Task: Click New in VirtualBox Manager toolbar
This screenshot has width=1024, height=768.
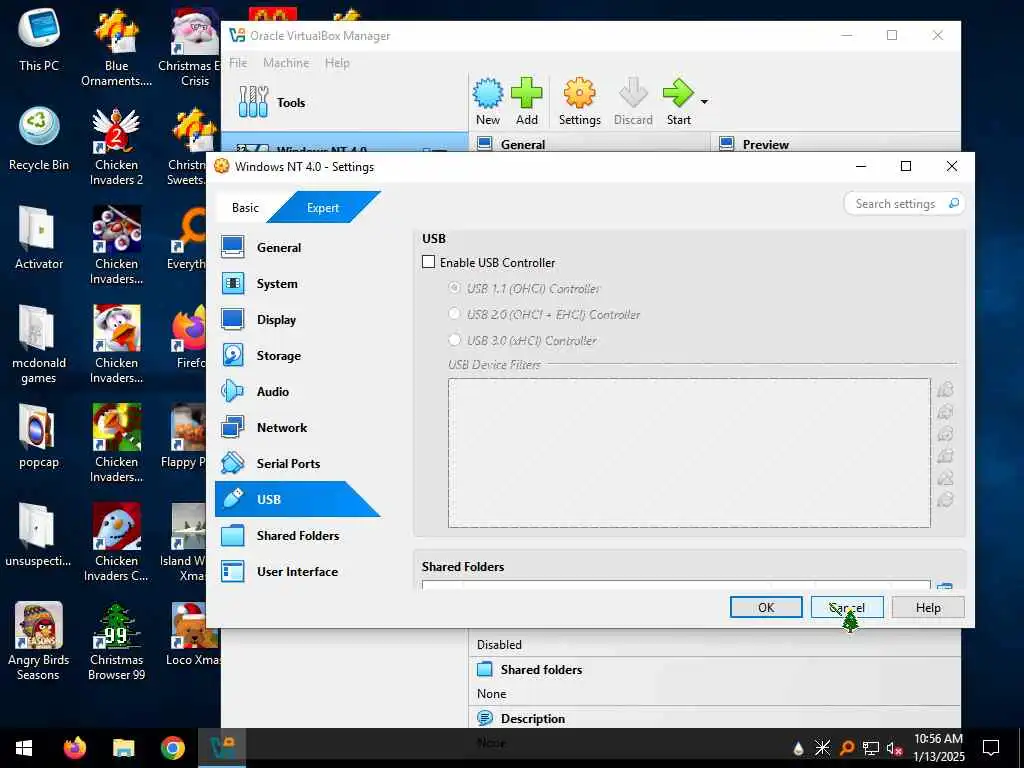Action: point(488,102)
